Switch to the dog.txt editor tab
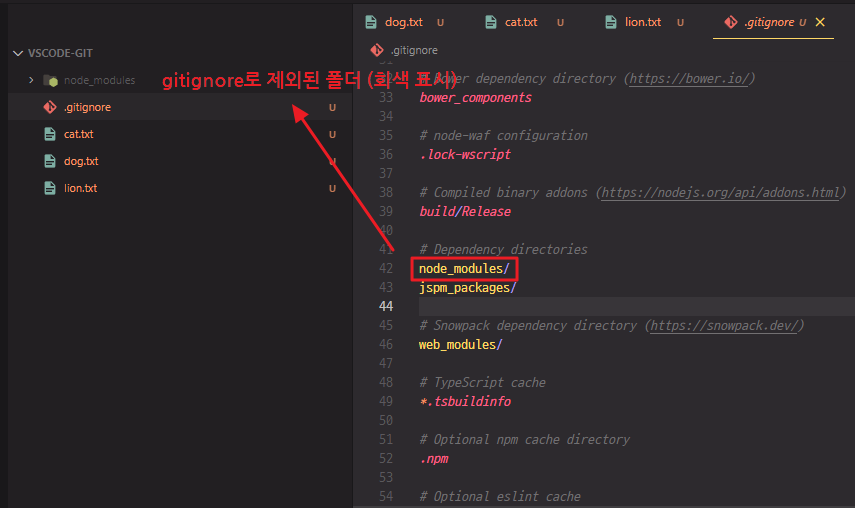Image resolution: width=855 pixels, height=508 pixels. click(x=404, y=22)
